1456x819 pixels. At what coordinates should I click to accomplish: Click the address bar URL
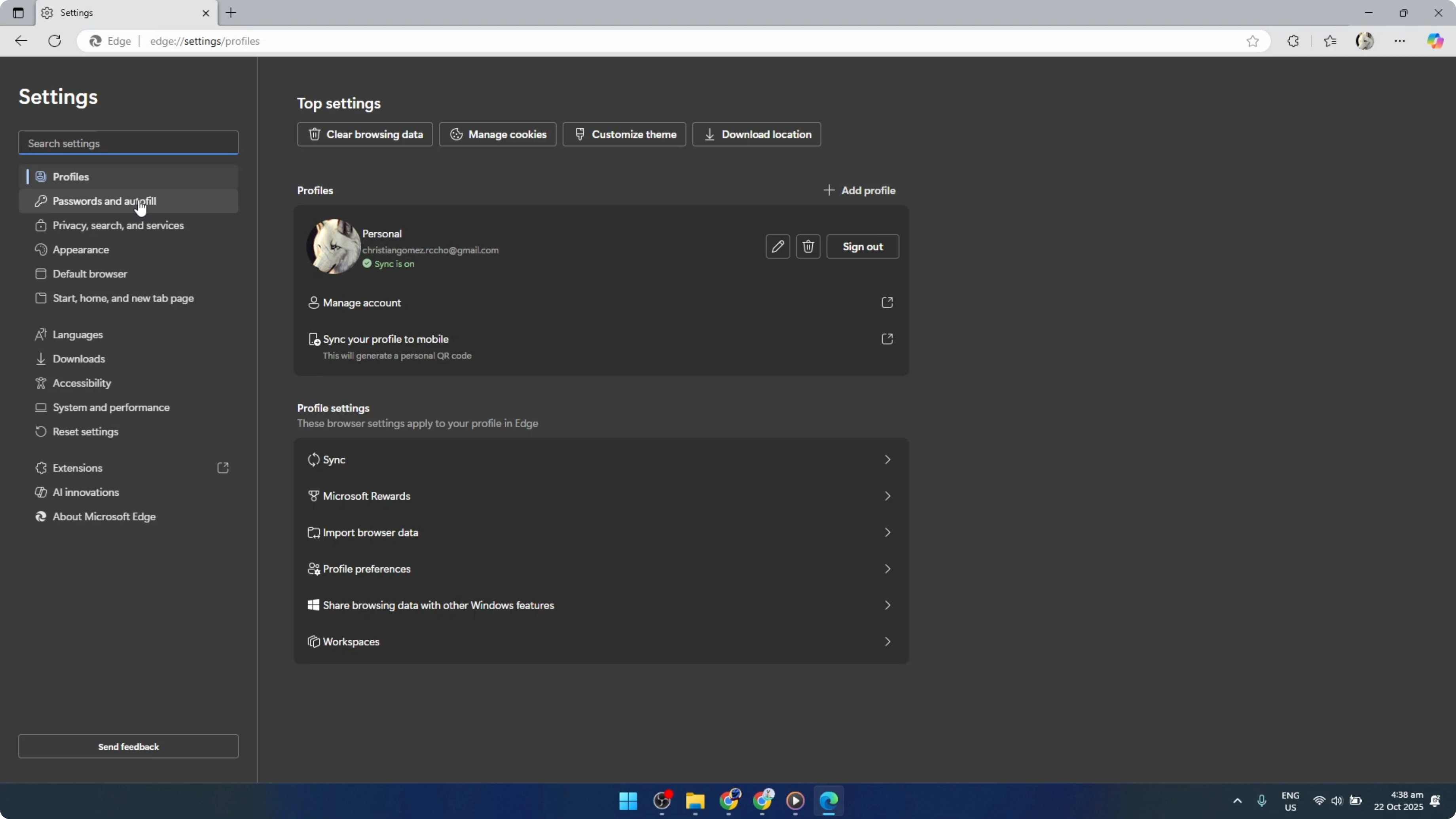coord(205,41)
